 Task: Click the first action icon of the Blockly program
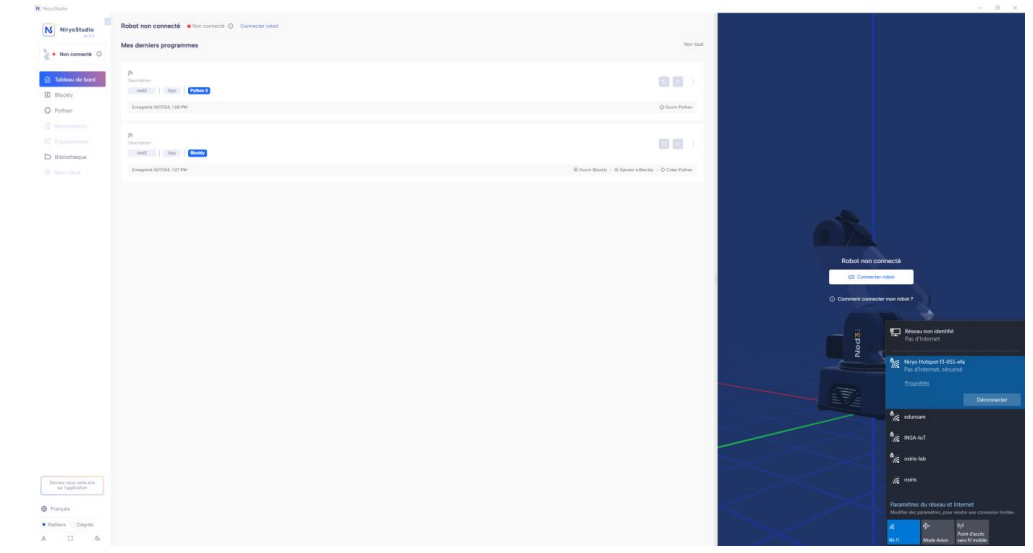click(x=664, y=144)
